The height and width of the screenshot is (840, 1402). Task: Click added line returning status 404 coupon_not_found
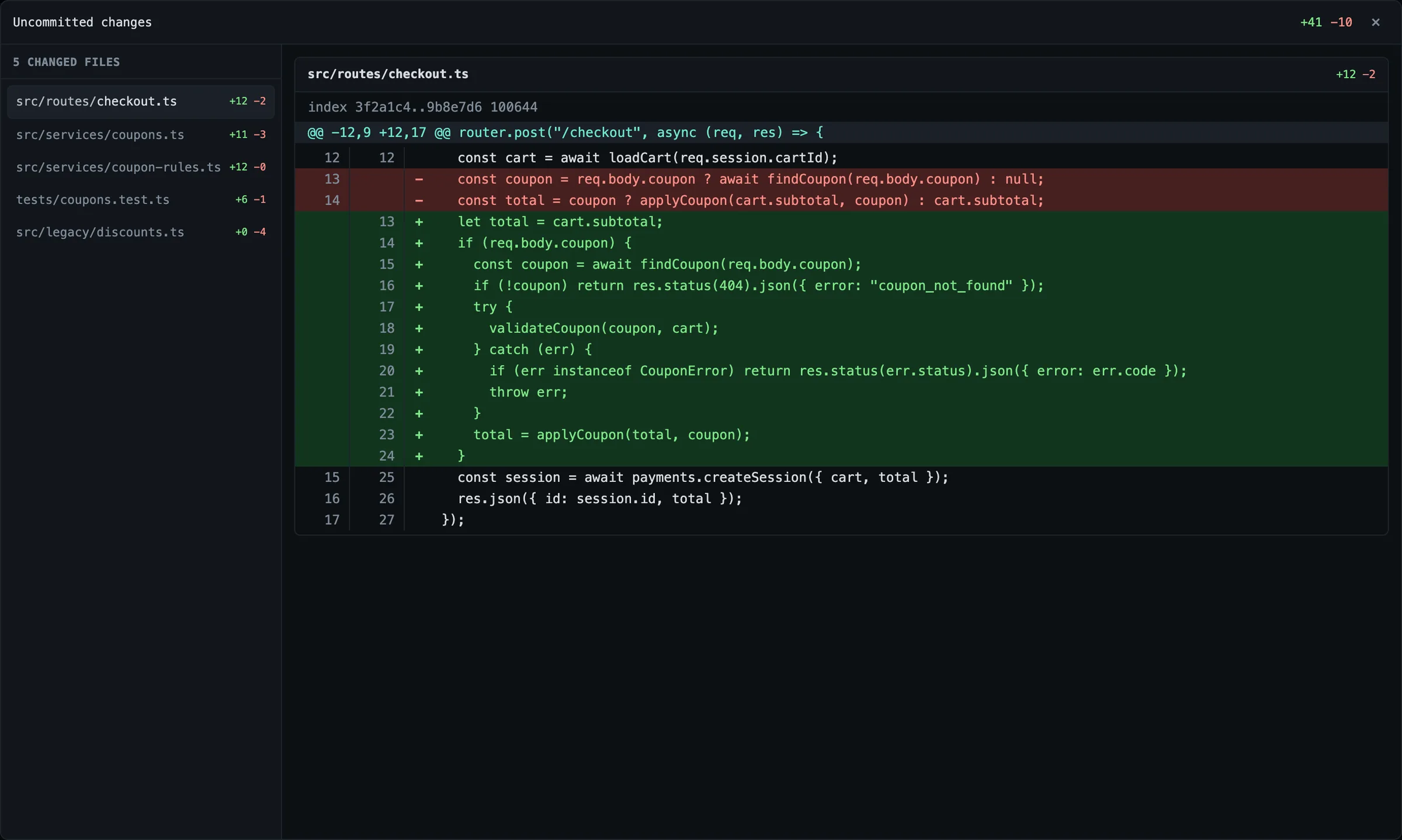point(841,286)
